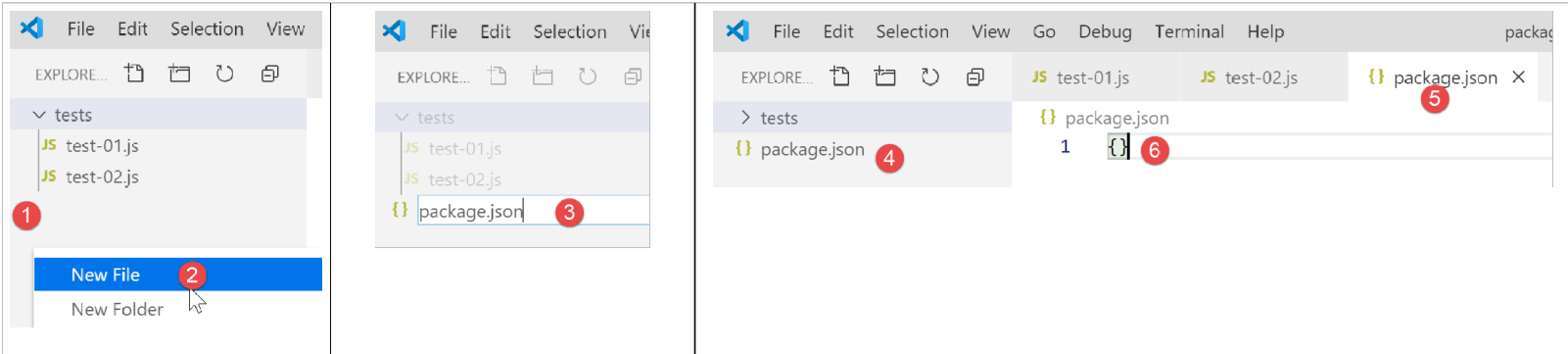Click braces icon in package.json breadcrumb
Screen dimensions: 1568x354
pyautogui.click(x=1048, y=118)
